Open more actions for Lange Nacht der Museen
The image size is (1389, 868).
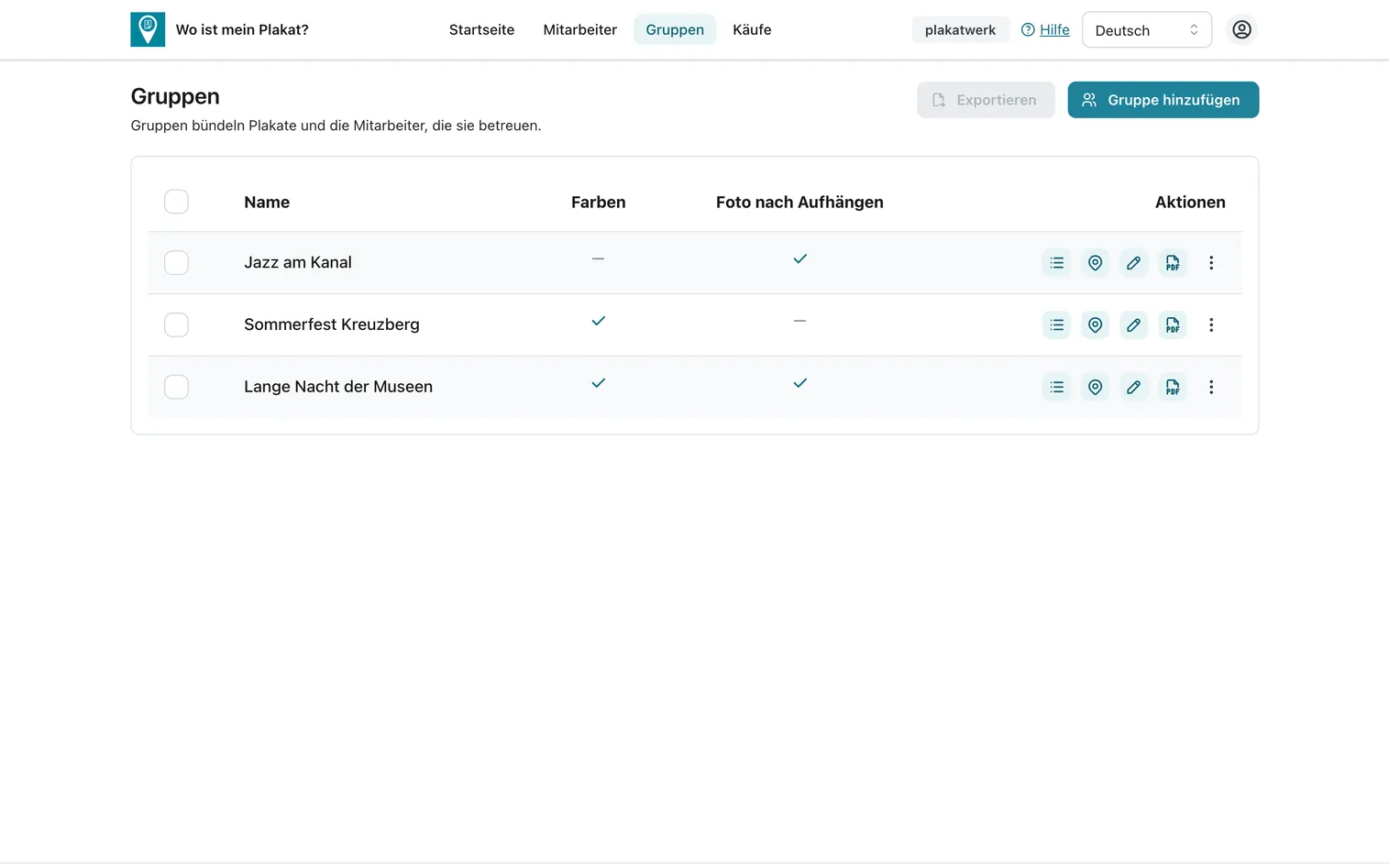(x=1211, y=388)
